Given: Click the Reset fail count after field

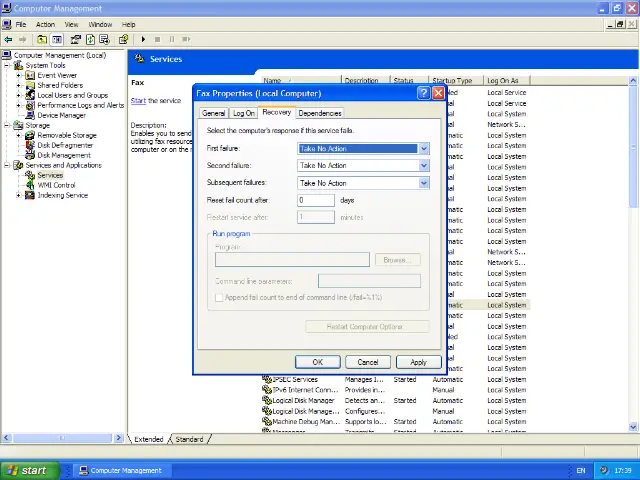Looking at the screenshot, I should point(316,200).
